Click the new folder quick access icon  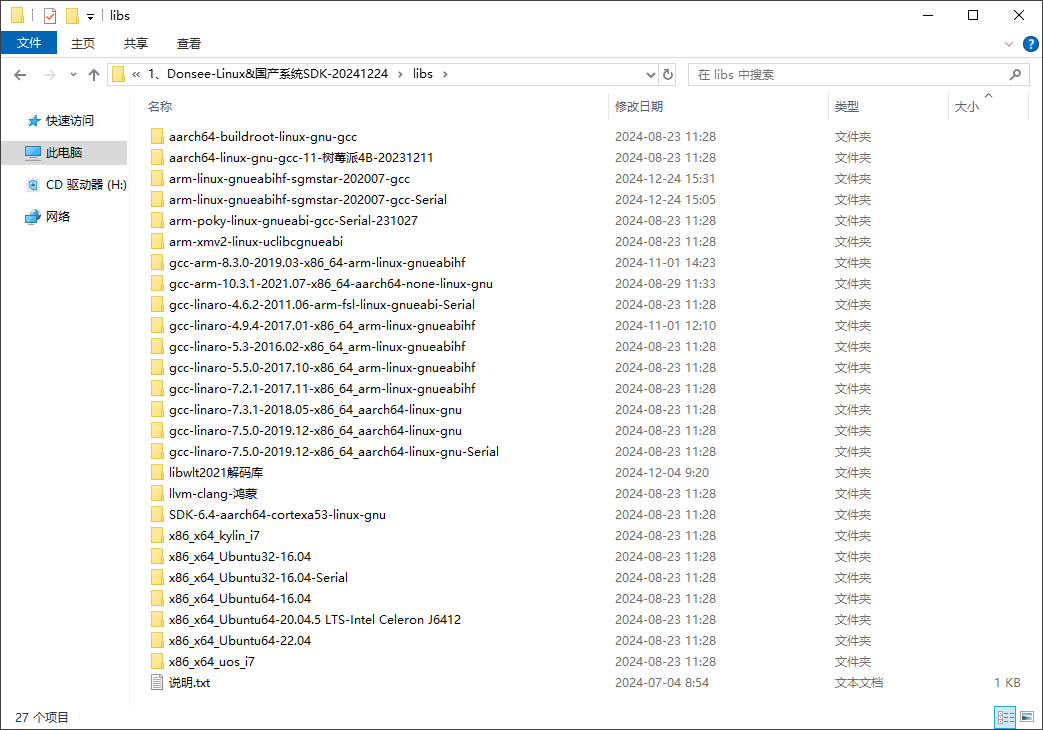point(72,15)
